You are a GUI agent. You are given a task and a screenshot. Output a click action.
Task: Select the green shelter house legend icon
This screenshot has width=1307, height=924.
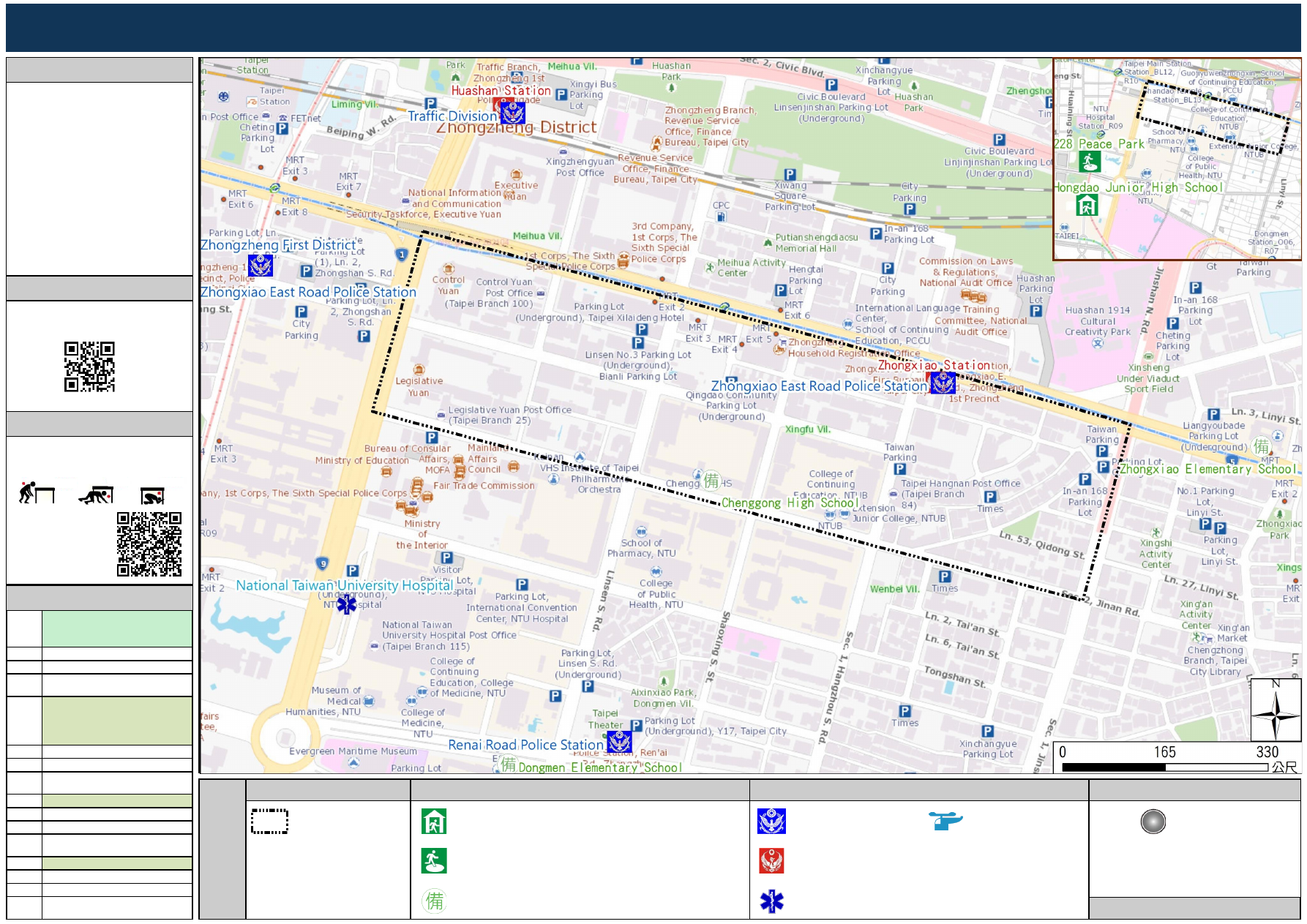[434, 822]
